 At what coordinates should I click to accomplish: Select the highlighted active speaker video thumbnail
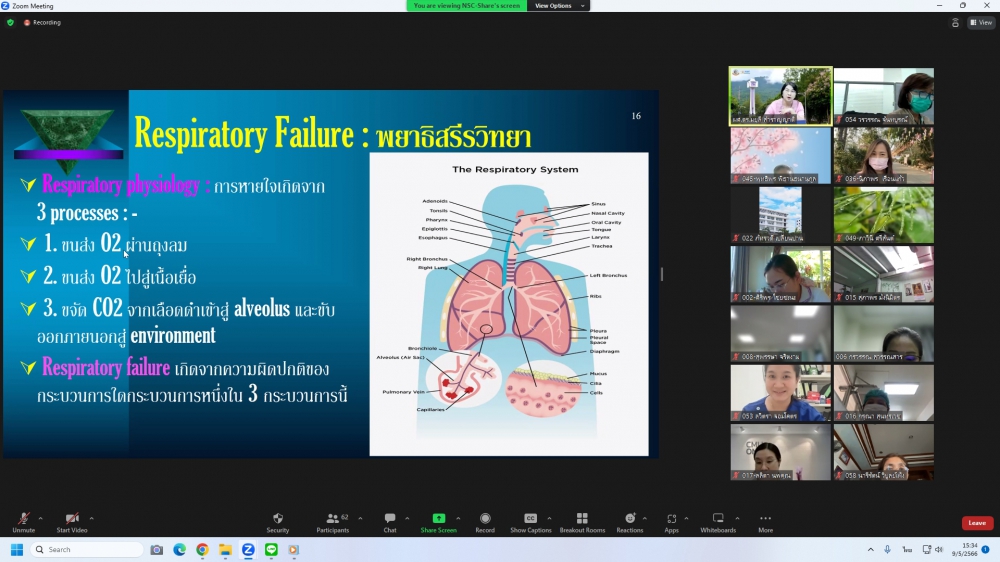coord(780,96)
